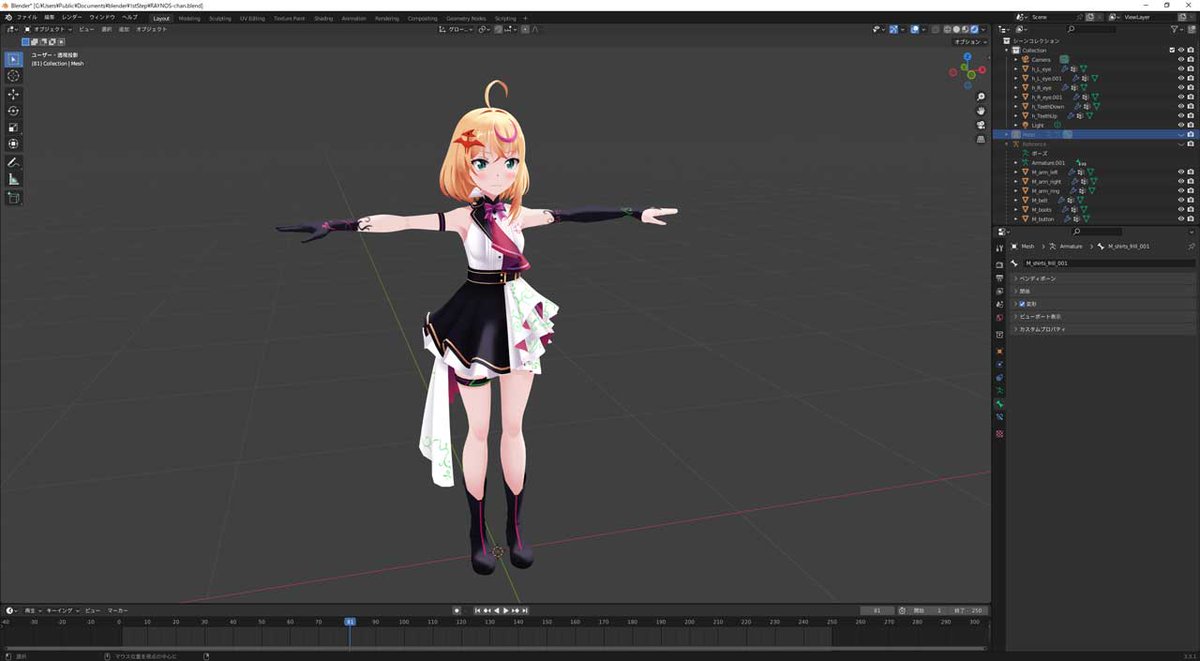Screen dimensions: 1200x661
Task: Toggle Collection exclude checkbox in outliner
Action: coord(1172,50)
